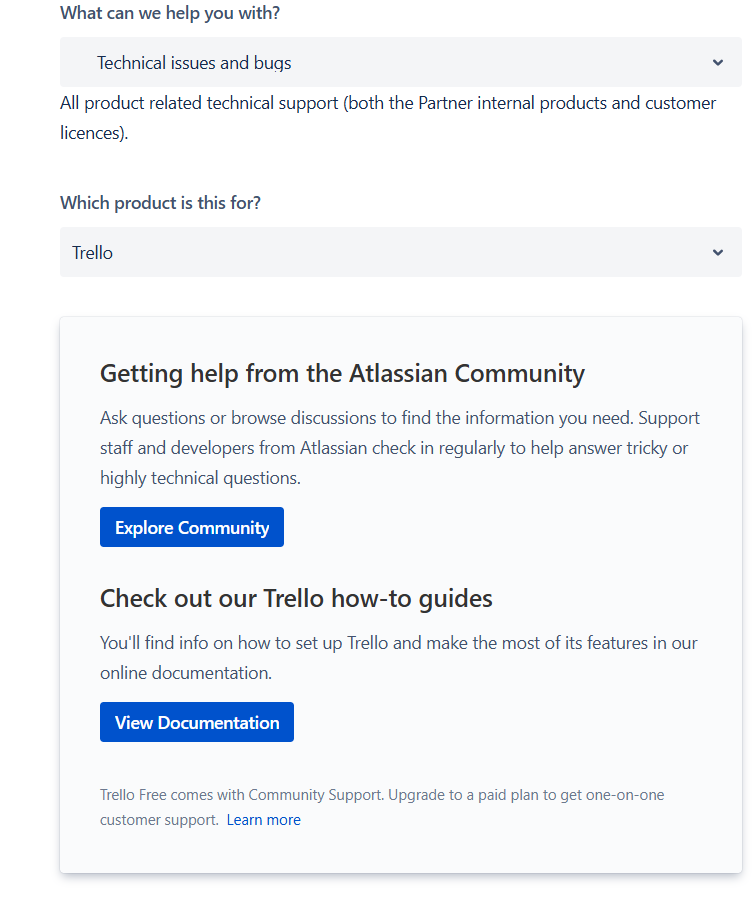Open community discussions with Explore Community
The height and width of the screenshot is (918, 754).
coord(191,527)
